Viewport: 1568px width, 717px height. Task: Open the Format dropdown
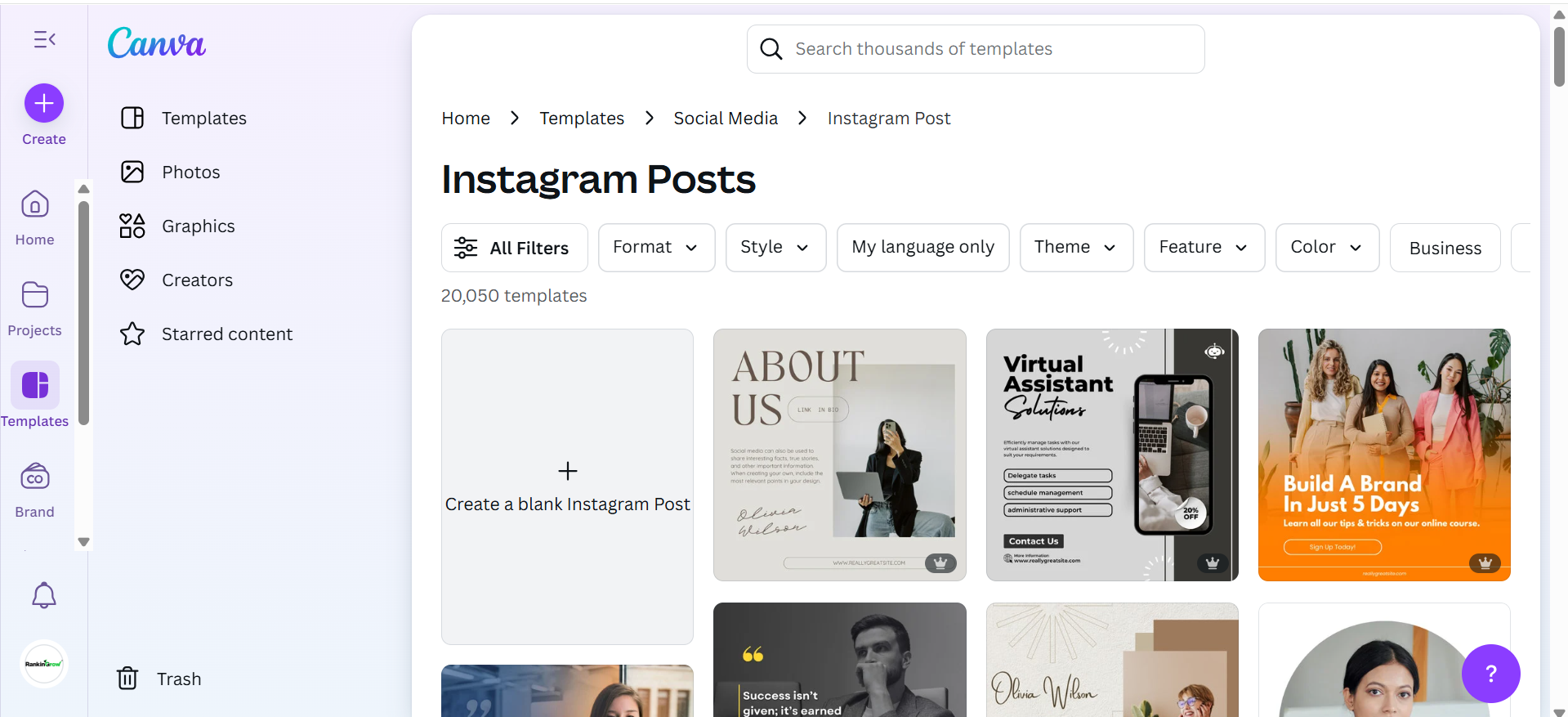[x=657, y=248]
